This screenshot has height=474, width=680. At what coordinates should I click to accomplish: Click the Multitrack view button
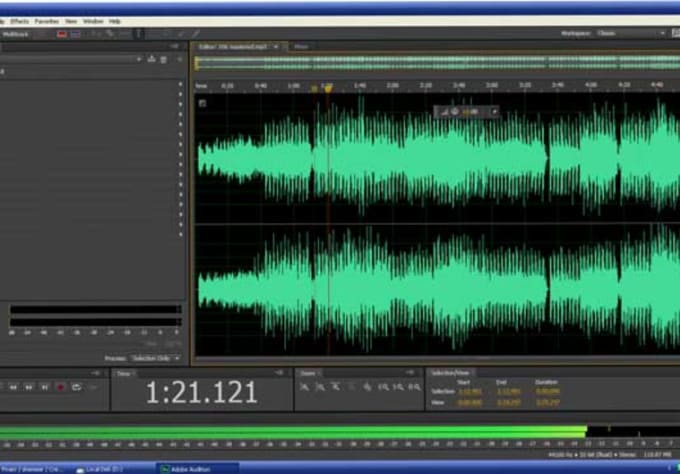pos(16,34)
